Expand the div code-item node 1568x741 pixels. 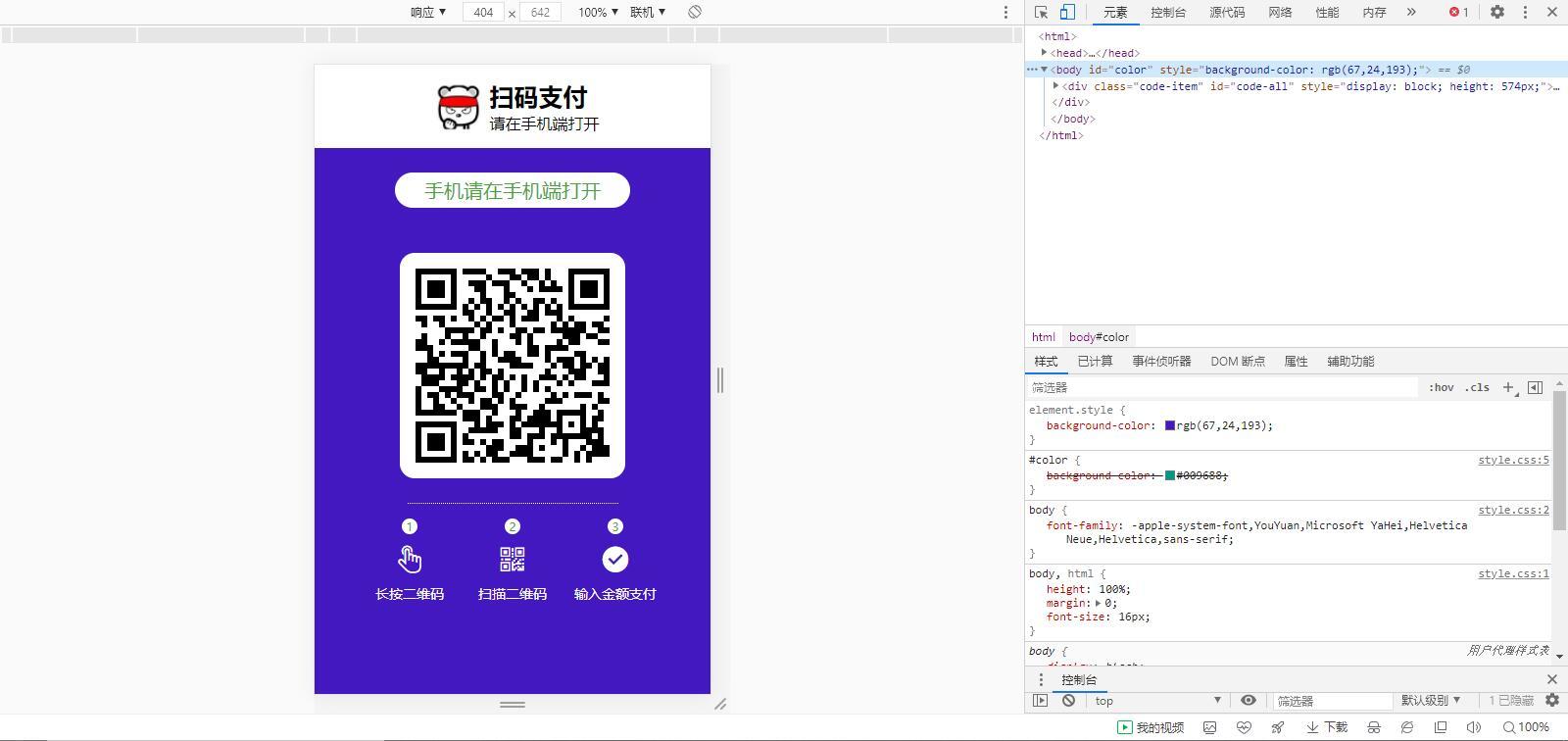pyautogui.click(x=1056, y=86)
